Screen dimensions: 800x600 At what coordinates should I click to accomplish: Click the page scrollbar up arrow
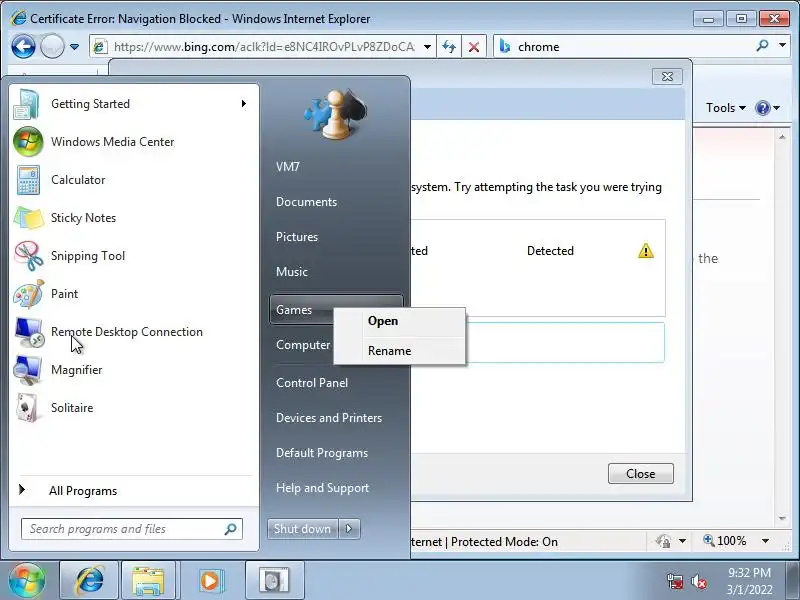click(x=782, y=137)
